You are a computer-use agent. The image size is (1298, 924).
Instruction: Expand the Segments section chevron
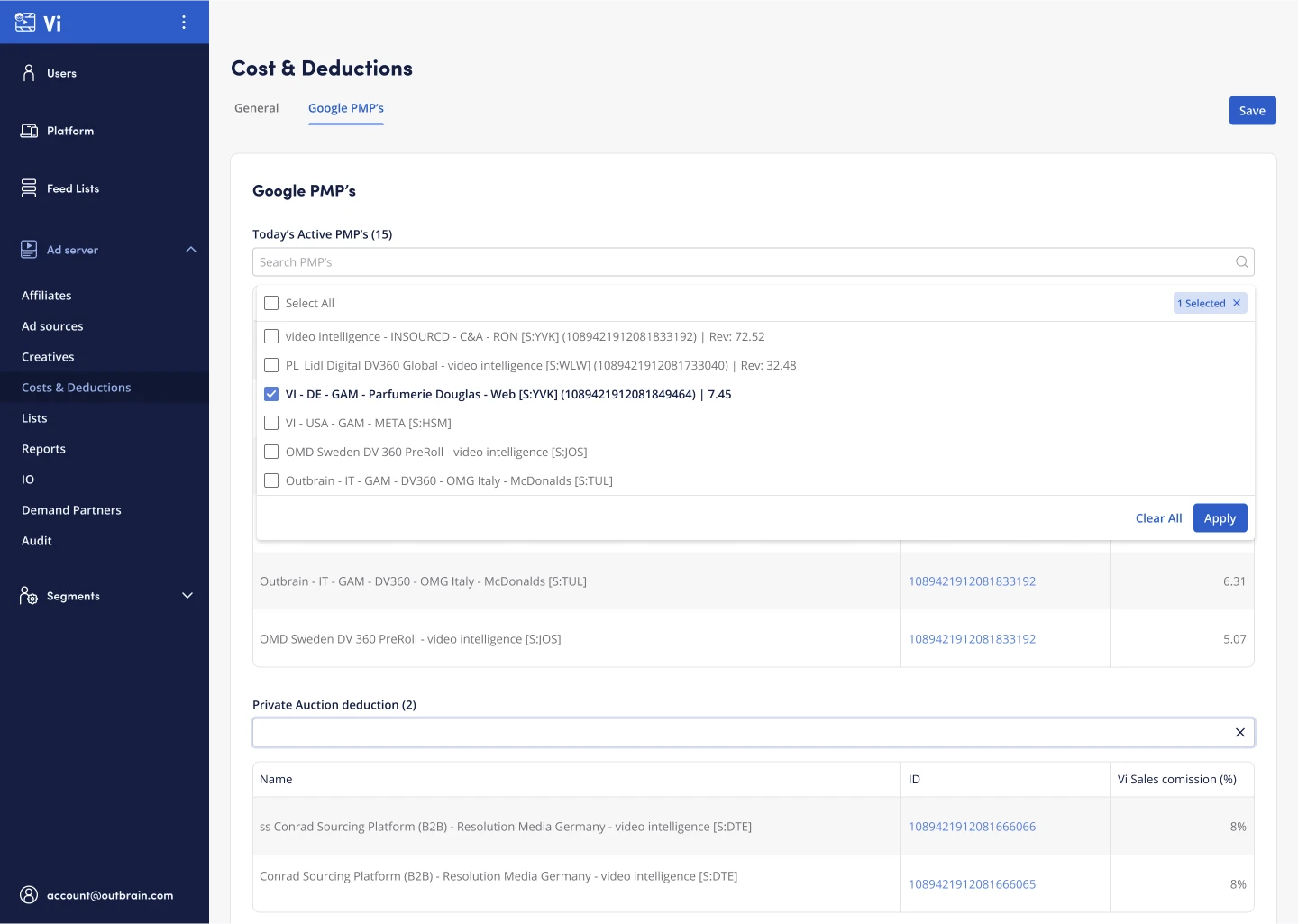click(187, 596)
